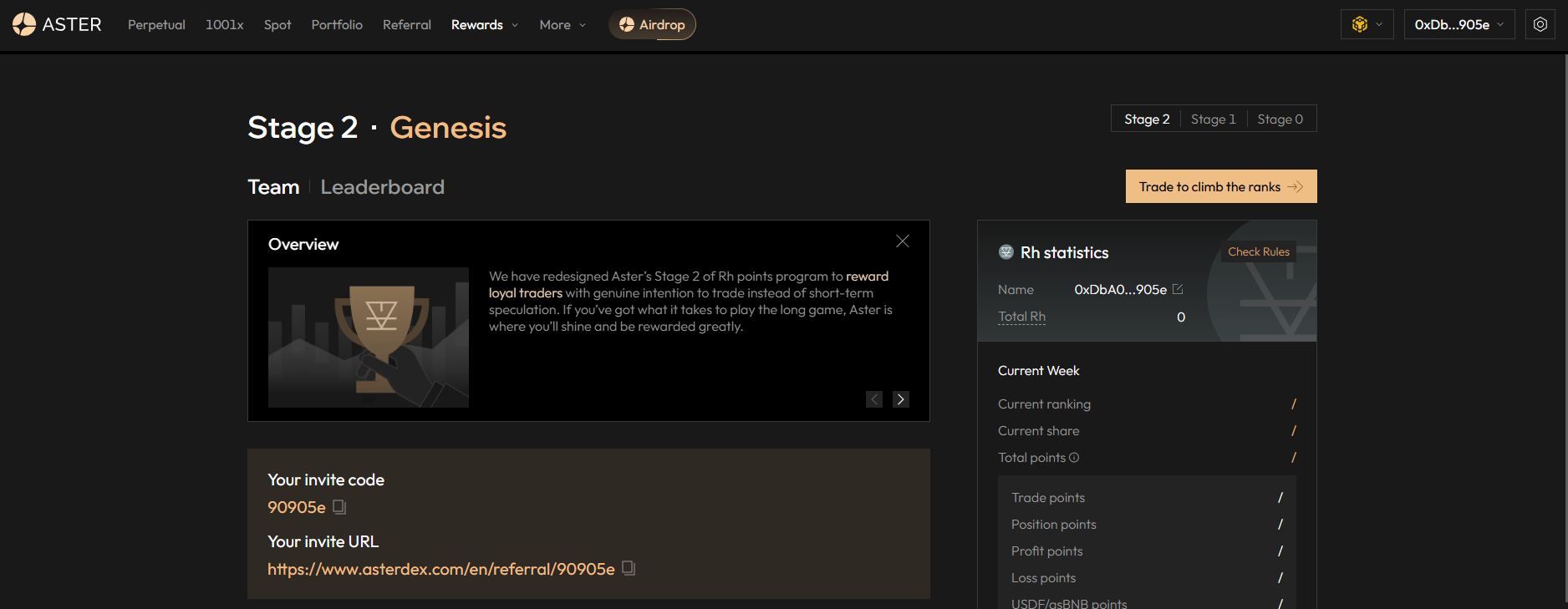The height and width of the screenshot is (609, 1568).
Task: Edit the Rh statistics name
Action: click(x=1178, y=289)
